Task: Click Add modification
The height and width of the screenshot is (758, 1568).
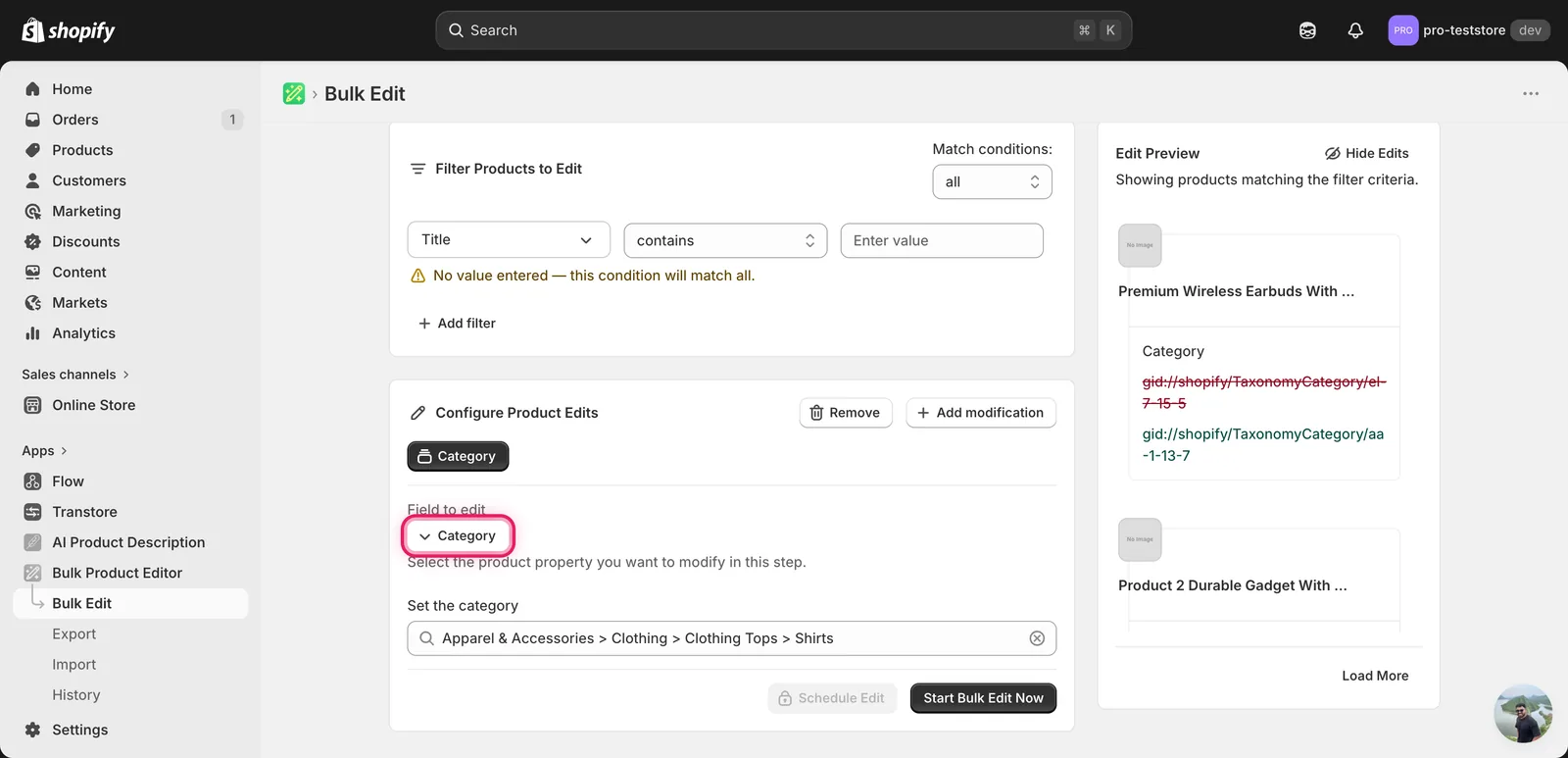Action: [x=981, y=413]
